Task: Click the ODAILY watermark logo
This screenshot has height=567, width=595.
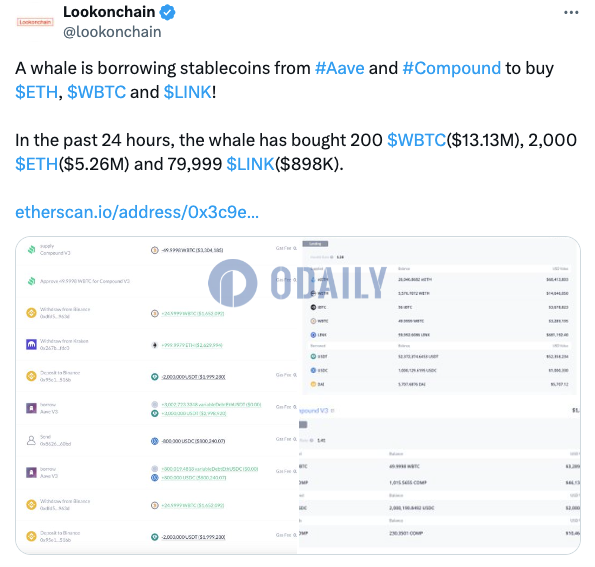Action: (298, 283)
